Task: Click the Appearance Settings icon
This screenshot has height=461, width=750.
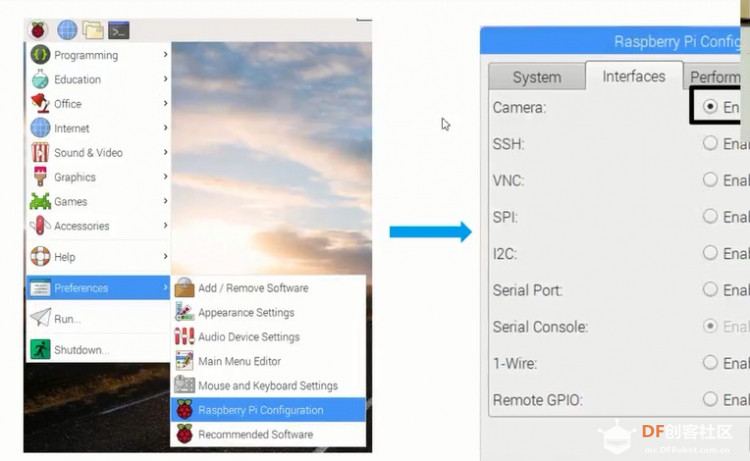Action: coord(185,312)
